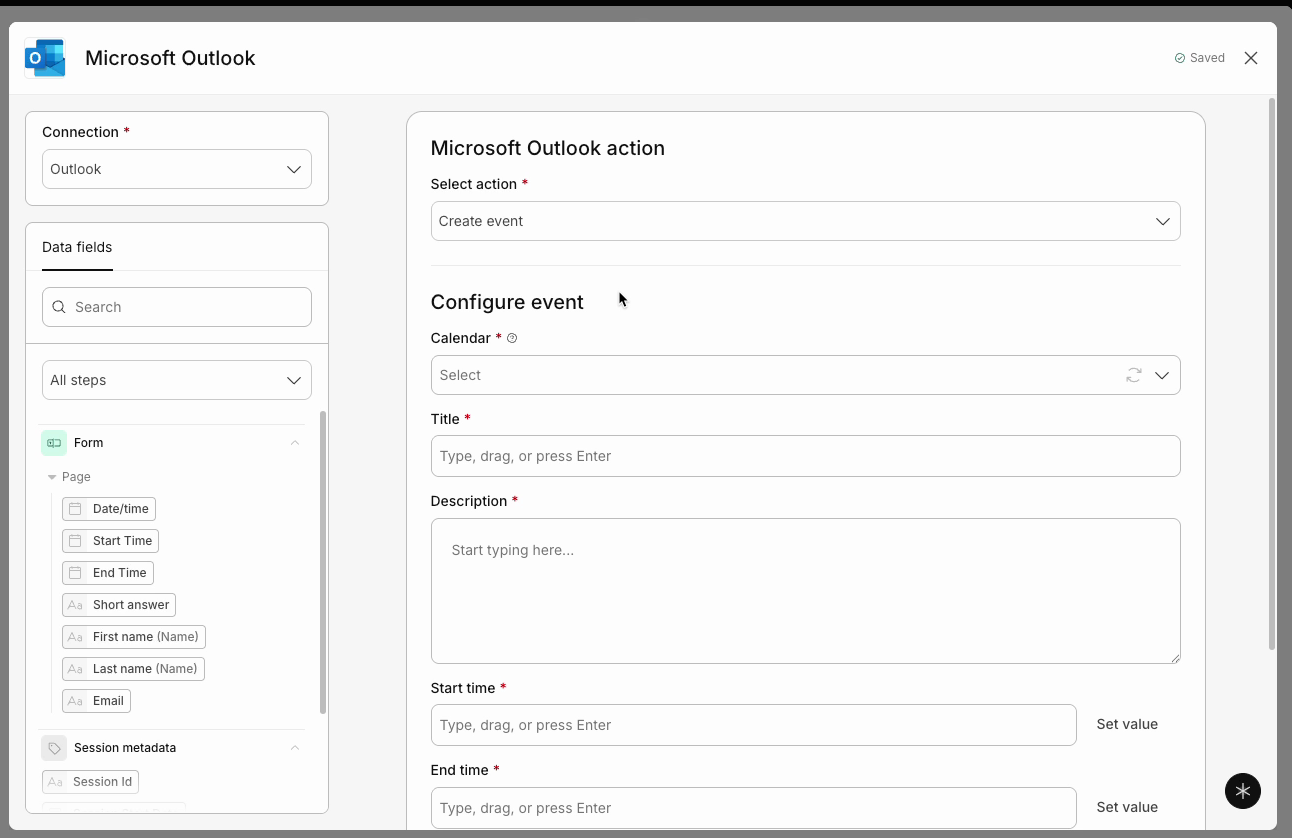The height and width of the screenshot is (838, 1292).
Task: Switch to the Data fields tab
Action: 77,247
